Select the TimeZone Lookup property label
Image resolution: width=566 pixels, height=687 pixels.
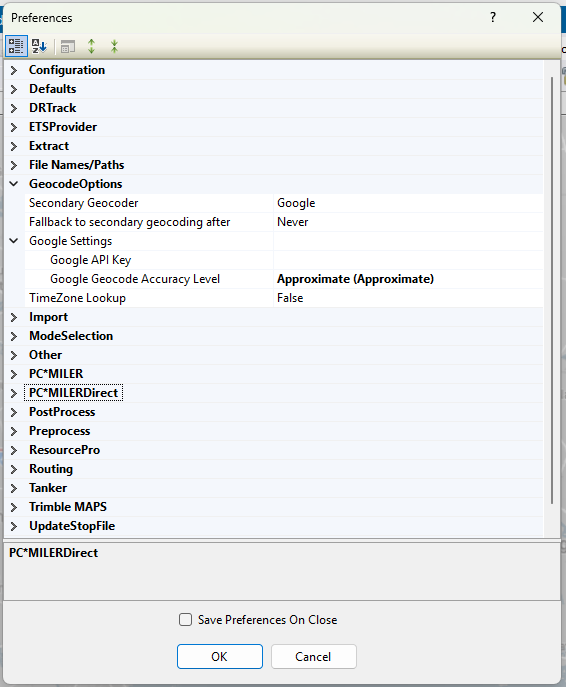(78, 298)
